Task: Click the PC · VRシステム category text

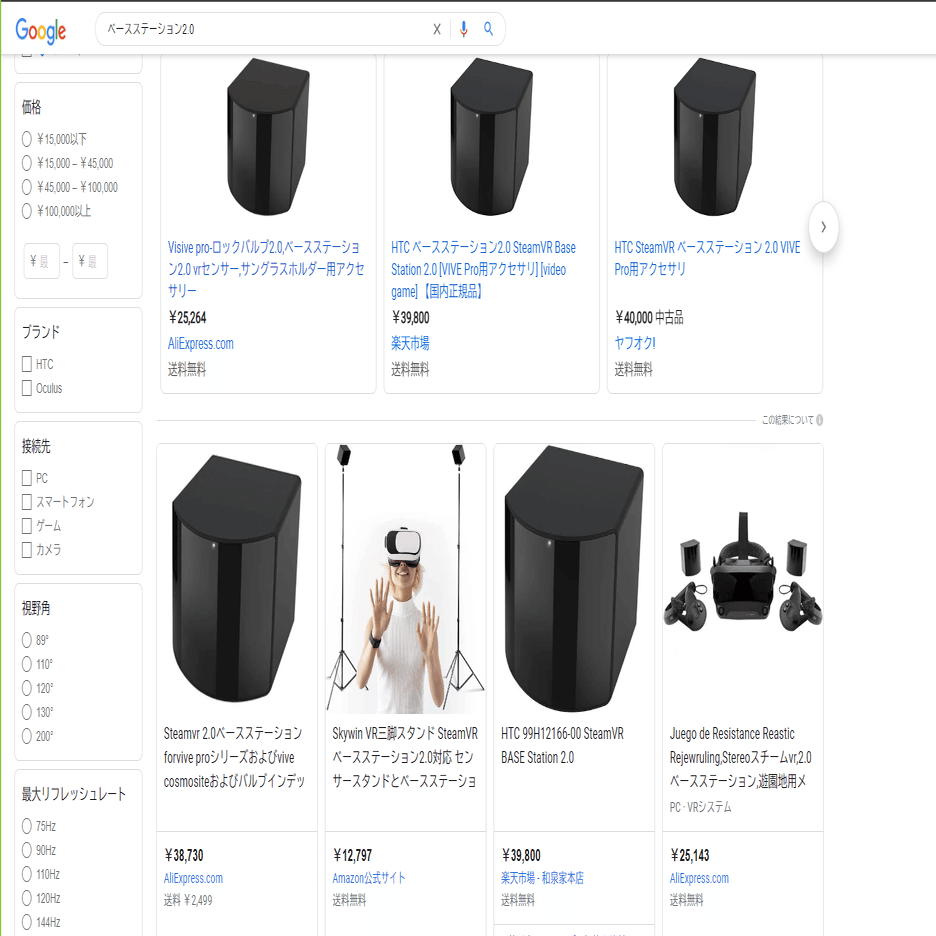Action: coord(700,807)
